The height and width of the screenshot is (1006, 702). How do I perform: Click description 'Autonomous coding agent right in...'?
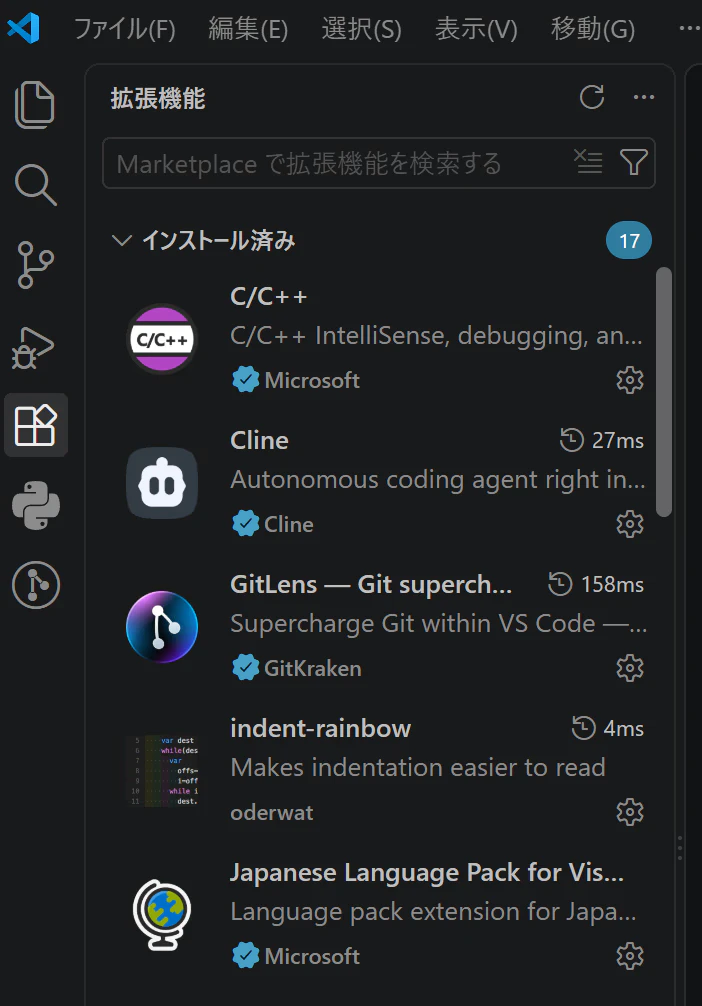tap(438, 480)
